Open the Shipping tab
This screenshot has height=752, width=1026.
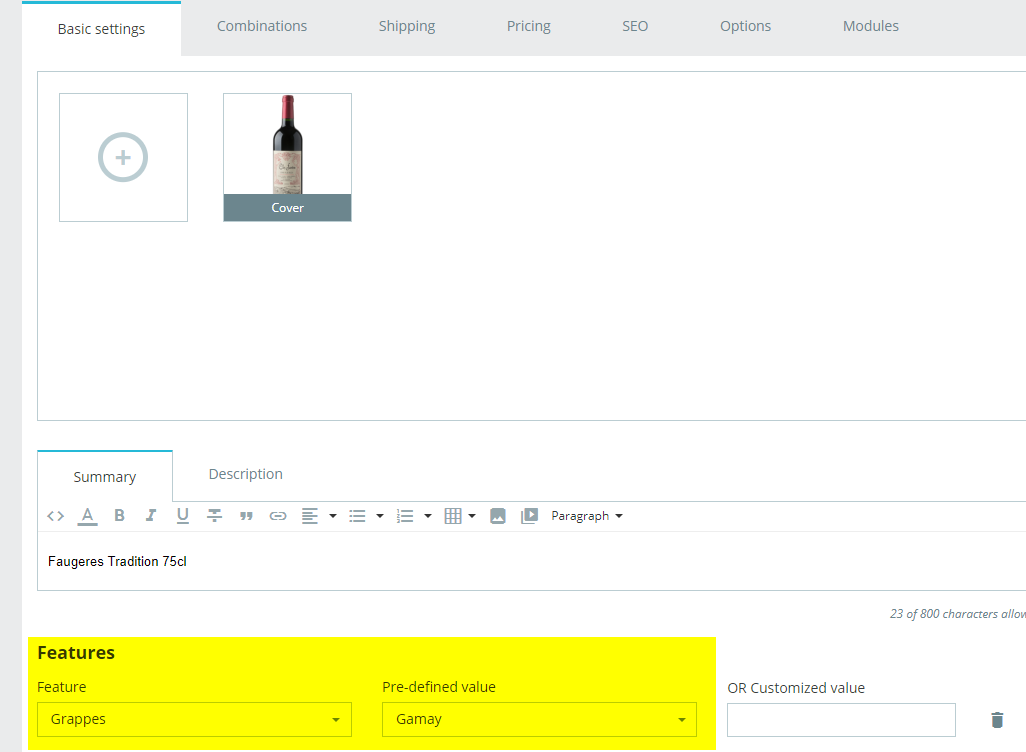407,26
